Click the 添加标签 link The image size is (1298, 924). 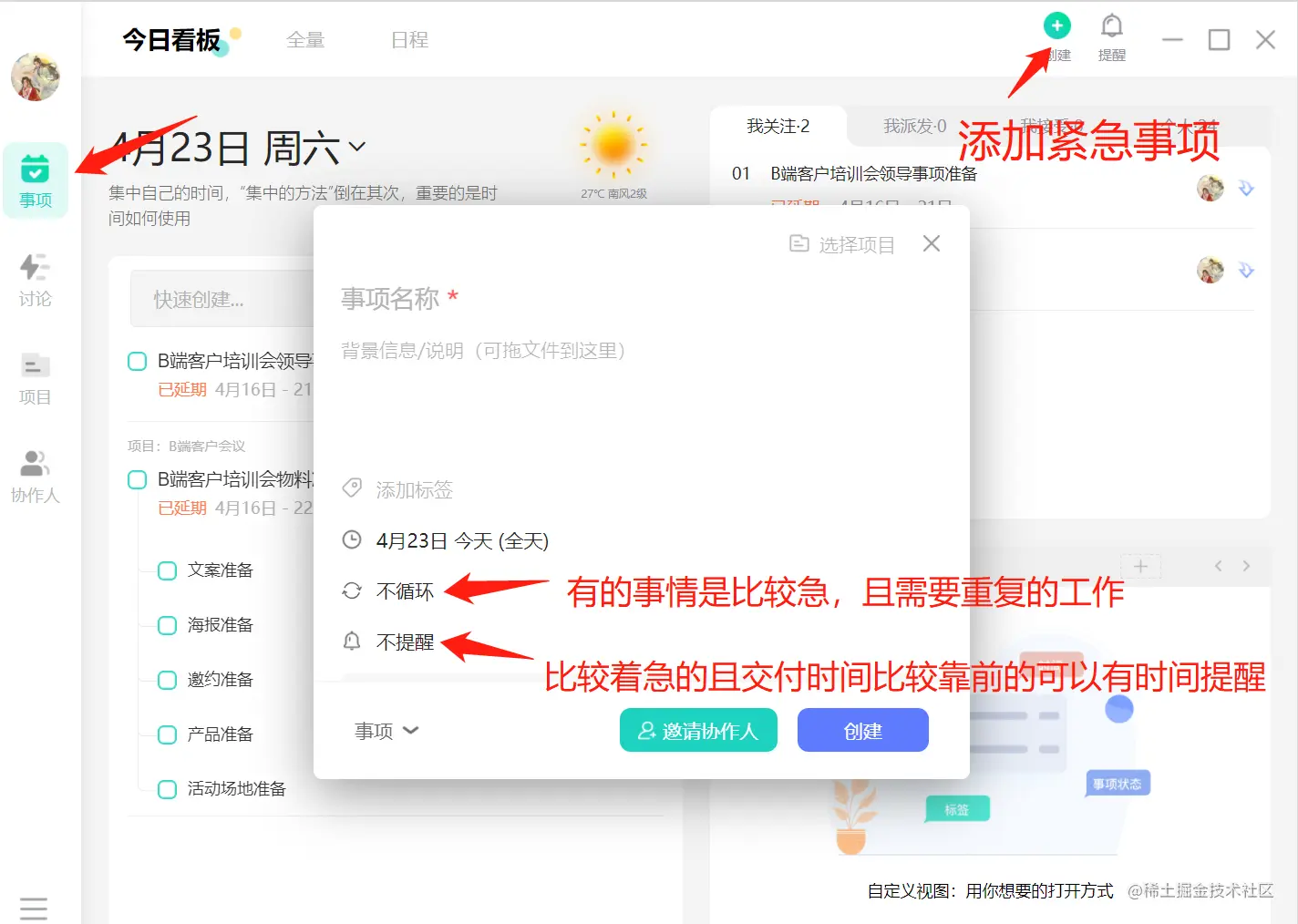pos(415,490)
